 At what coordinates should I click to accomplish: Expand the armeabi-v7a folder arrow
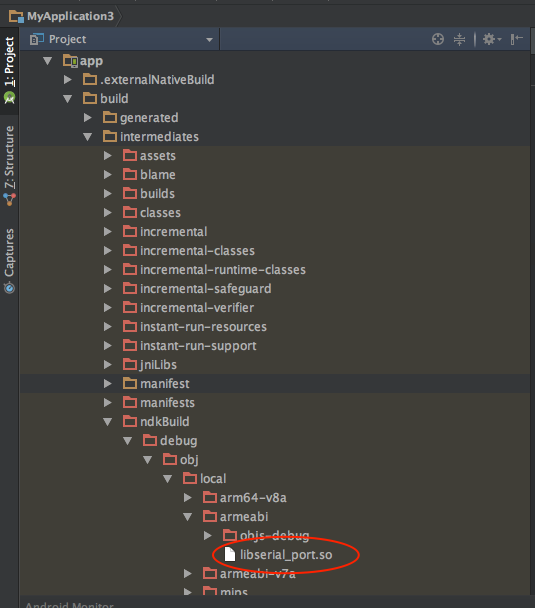tap(188, 574)
